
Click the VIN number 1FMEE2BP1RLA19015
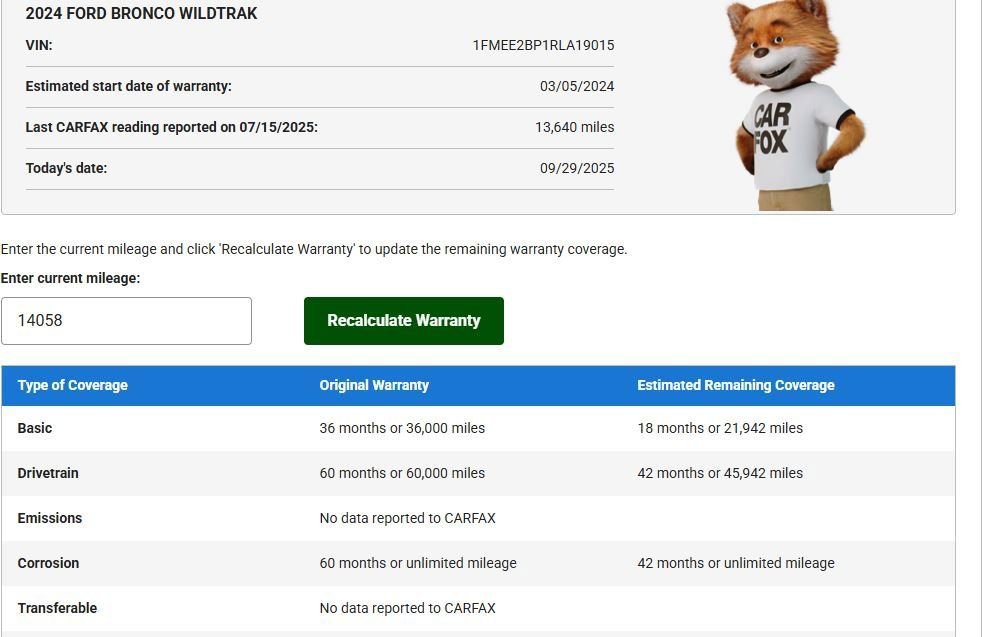point(543,45)
